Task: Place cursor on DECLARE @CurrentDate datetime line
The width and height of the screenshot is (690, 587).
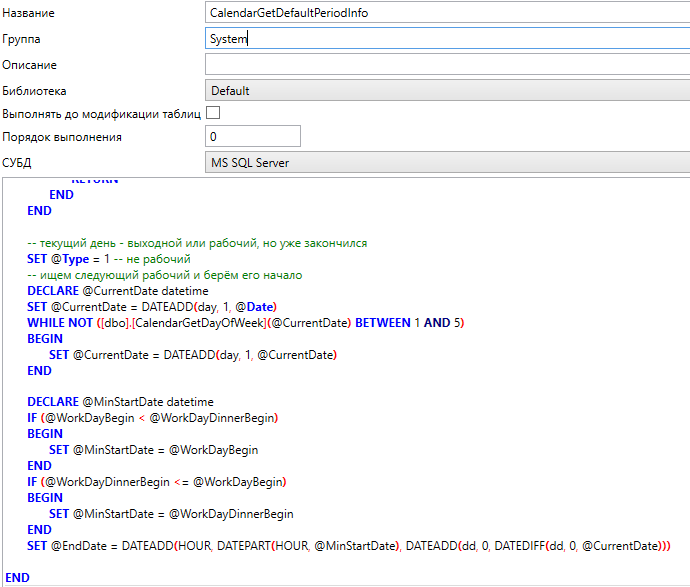Action: click(x=120, y=291)
